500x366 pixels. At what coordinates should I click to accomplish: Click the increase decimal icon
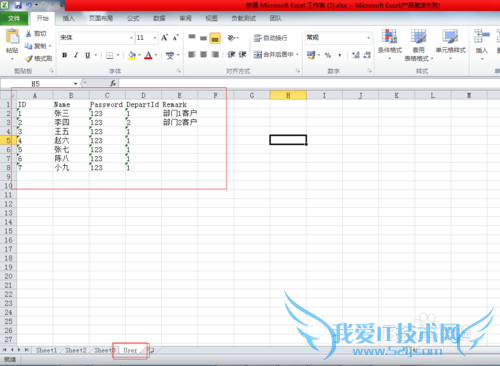pos(356,55)
